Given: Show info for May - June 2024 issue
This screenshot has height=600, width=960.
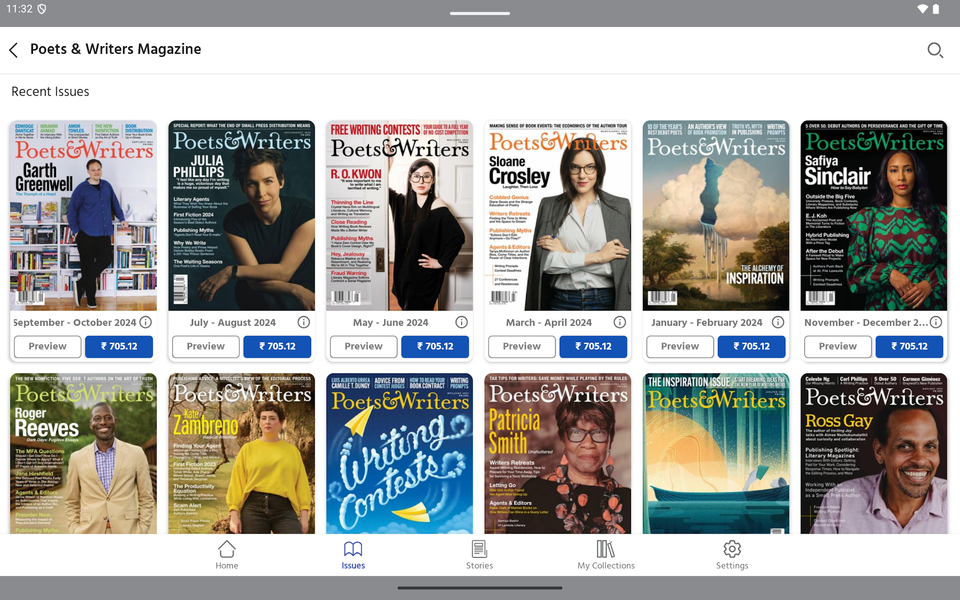Looking at the screenshot, I should (462, 322).
